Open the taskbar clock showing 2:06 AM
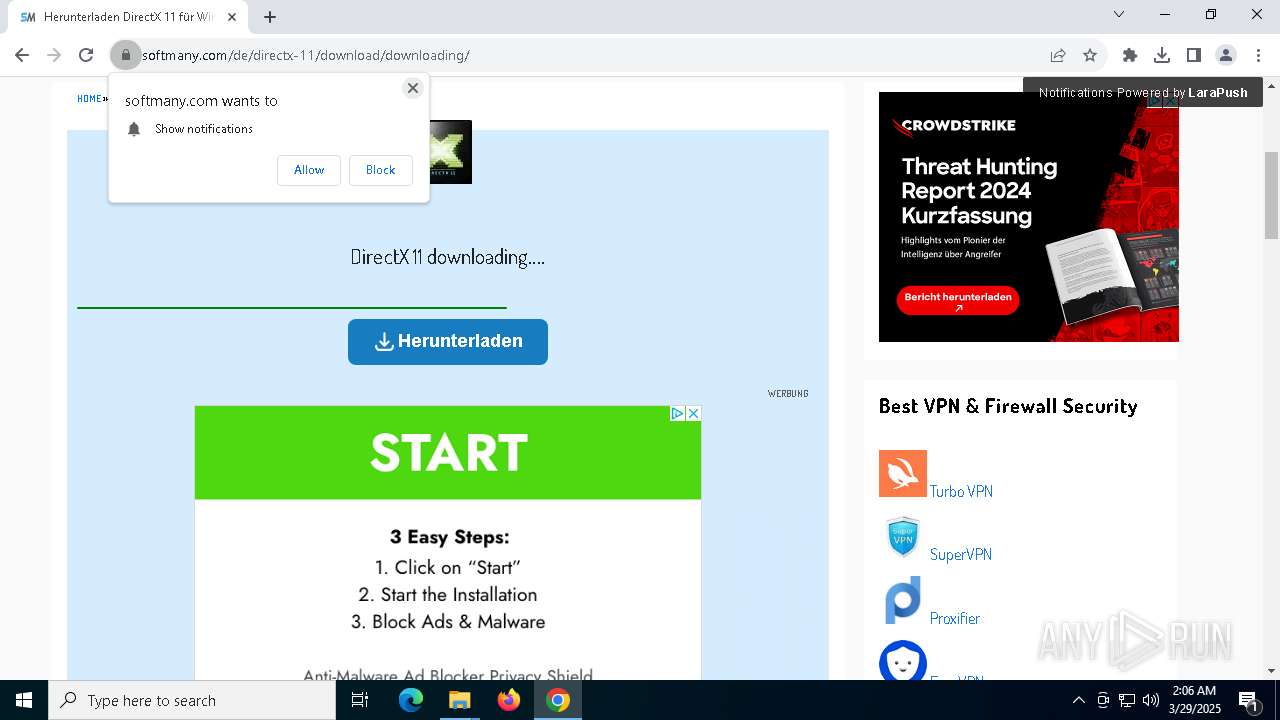 click(x=1193, y=700)
